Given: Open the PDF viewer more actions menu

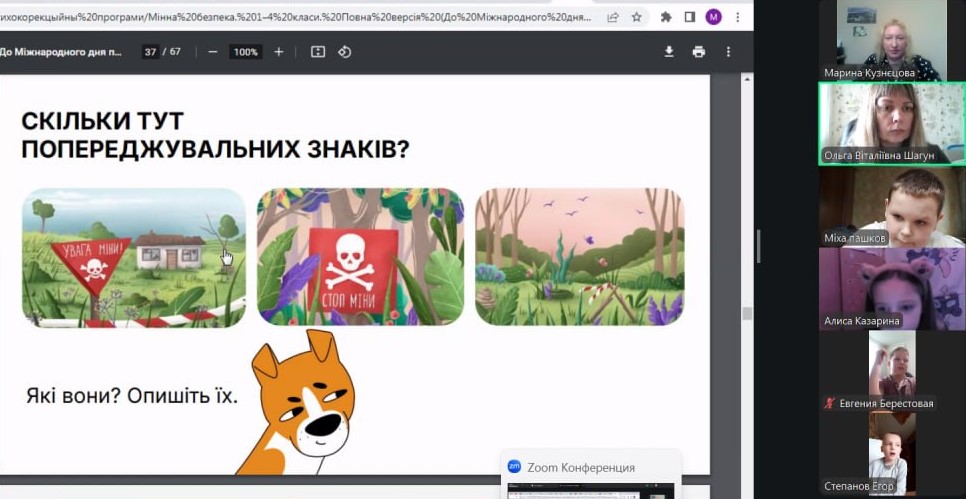Looking at the screenshot, I should (728, 52).
